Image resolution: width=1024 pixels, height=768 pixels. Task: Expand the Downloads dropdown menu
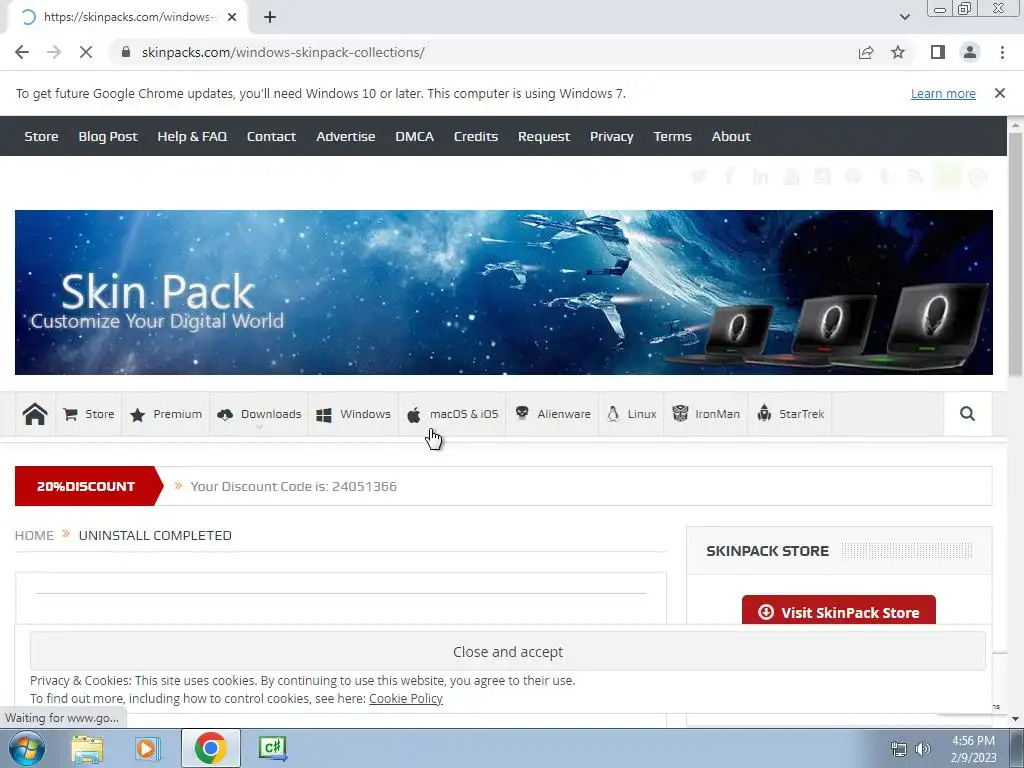[259, 414]
